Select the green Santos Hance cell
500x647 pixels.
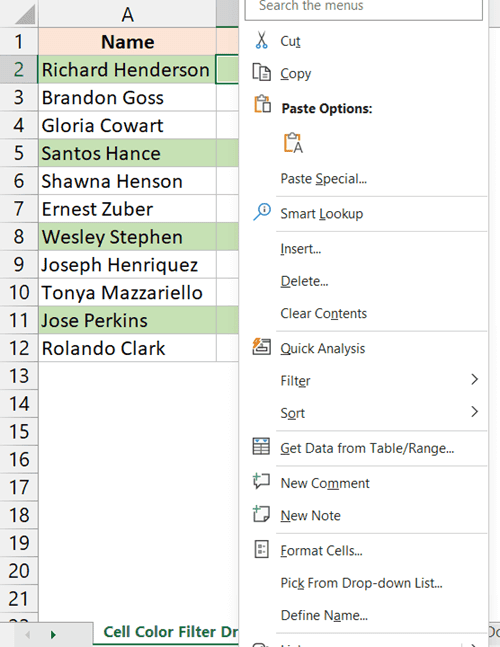pos(127,153)
